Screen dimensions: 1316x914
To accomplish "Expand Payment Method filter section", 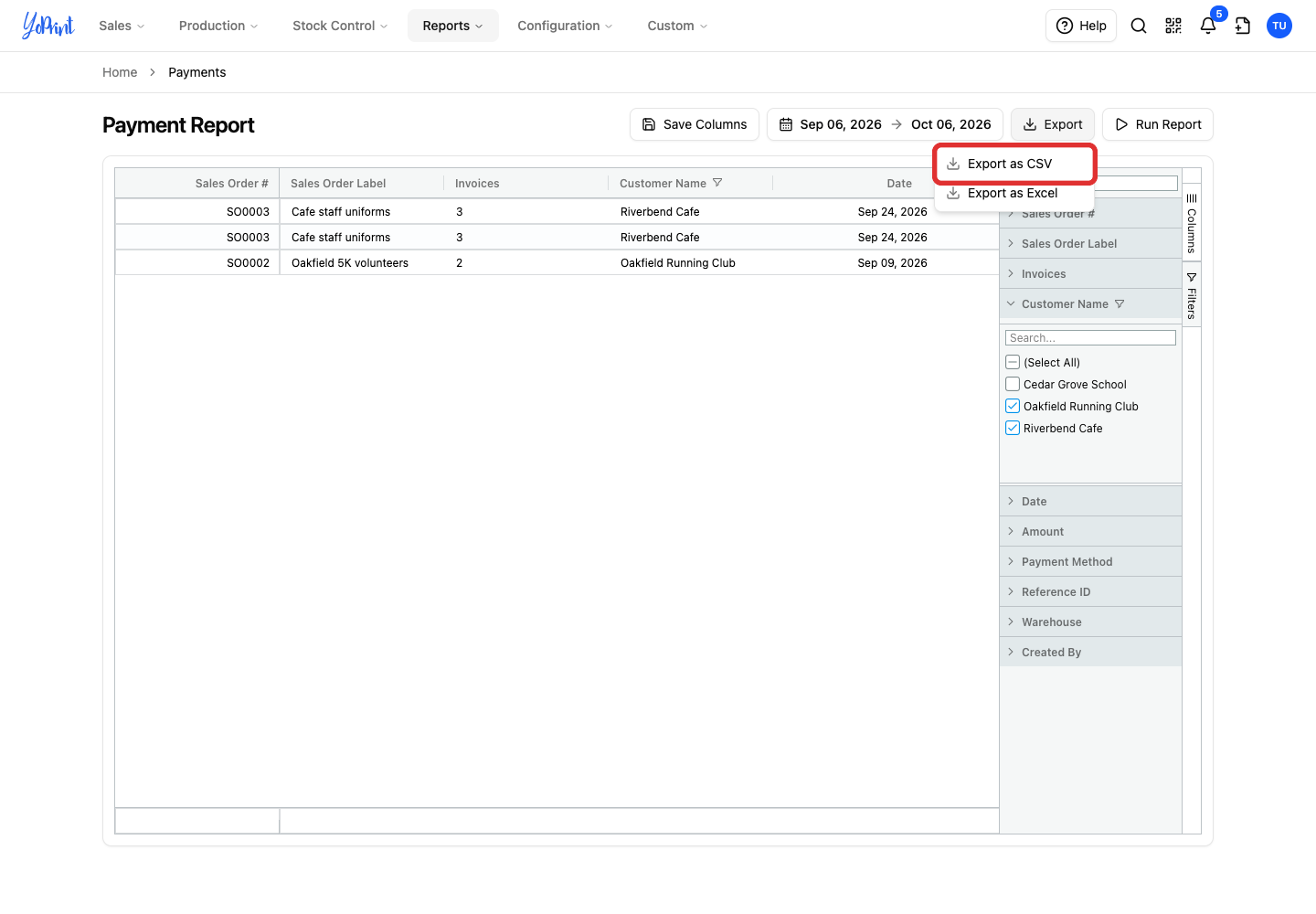I will pos(1090,561).
